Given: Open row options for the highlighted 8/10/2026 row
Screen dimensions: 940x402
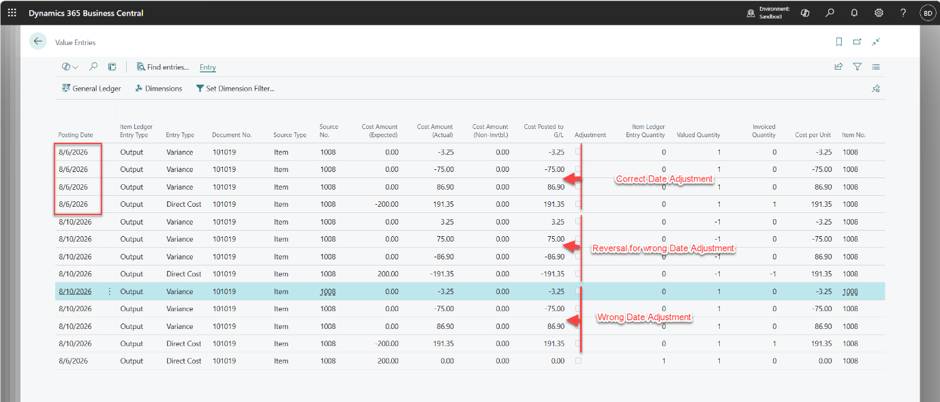Looking at the screenshot, I should pos(110,292).
